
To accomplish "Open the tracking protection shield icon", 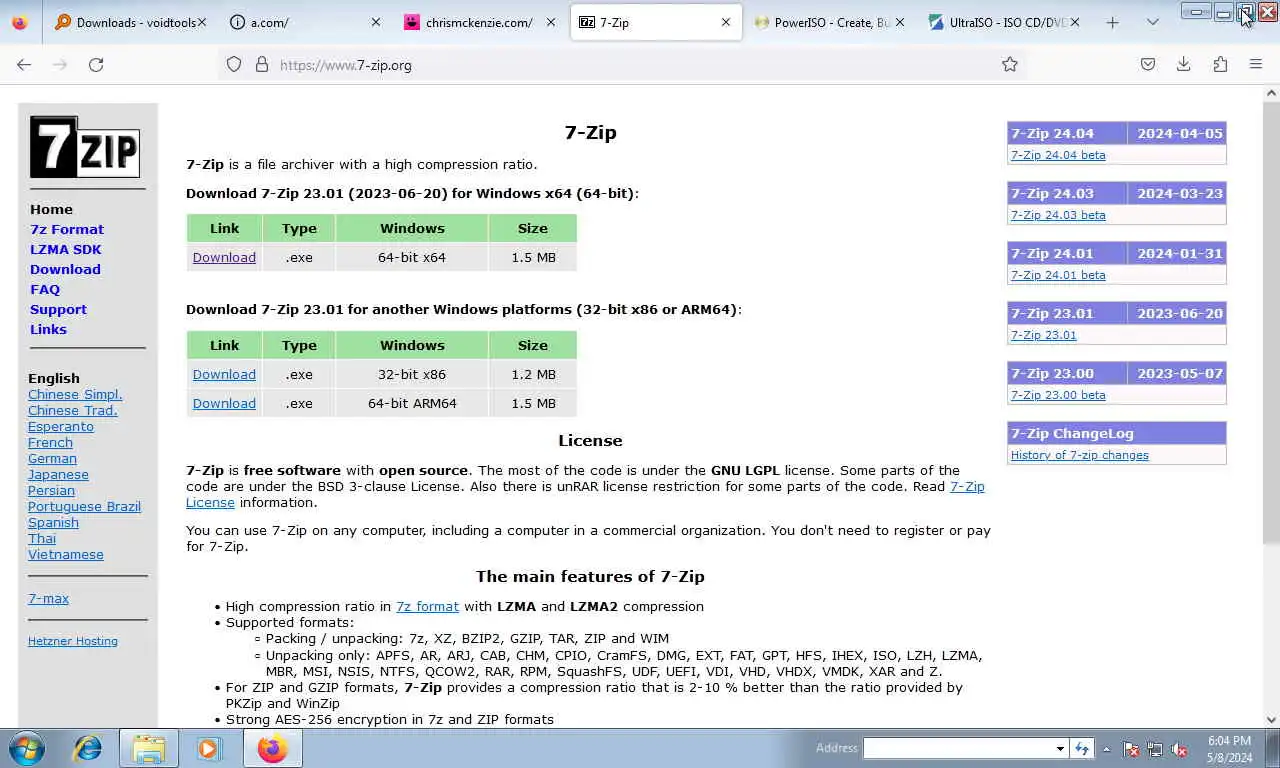I will 234,64.
